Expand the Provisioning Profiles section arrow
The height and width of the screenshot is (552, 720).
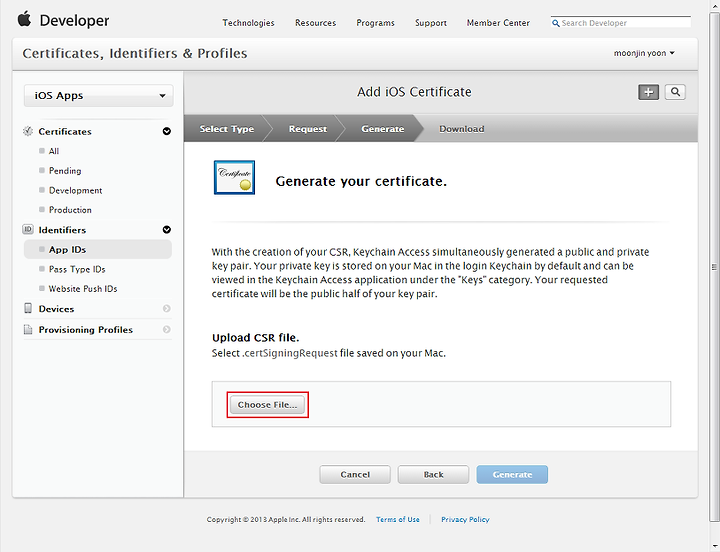coord(167,329)
